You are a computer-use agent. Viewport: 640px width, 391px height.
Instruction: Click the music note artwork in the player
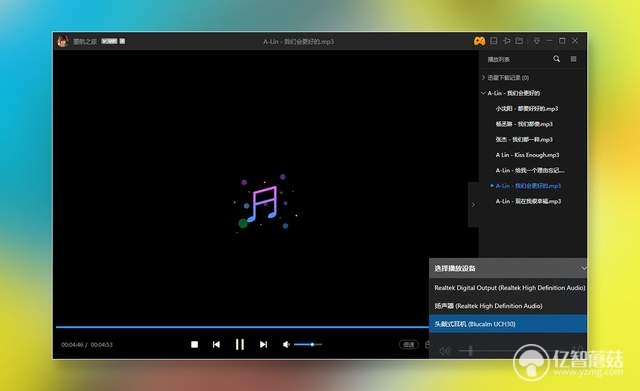[x=264, y=203]
